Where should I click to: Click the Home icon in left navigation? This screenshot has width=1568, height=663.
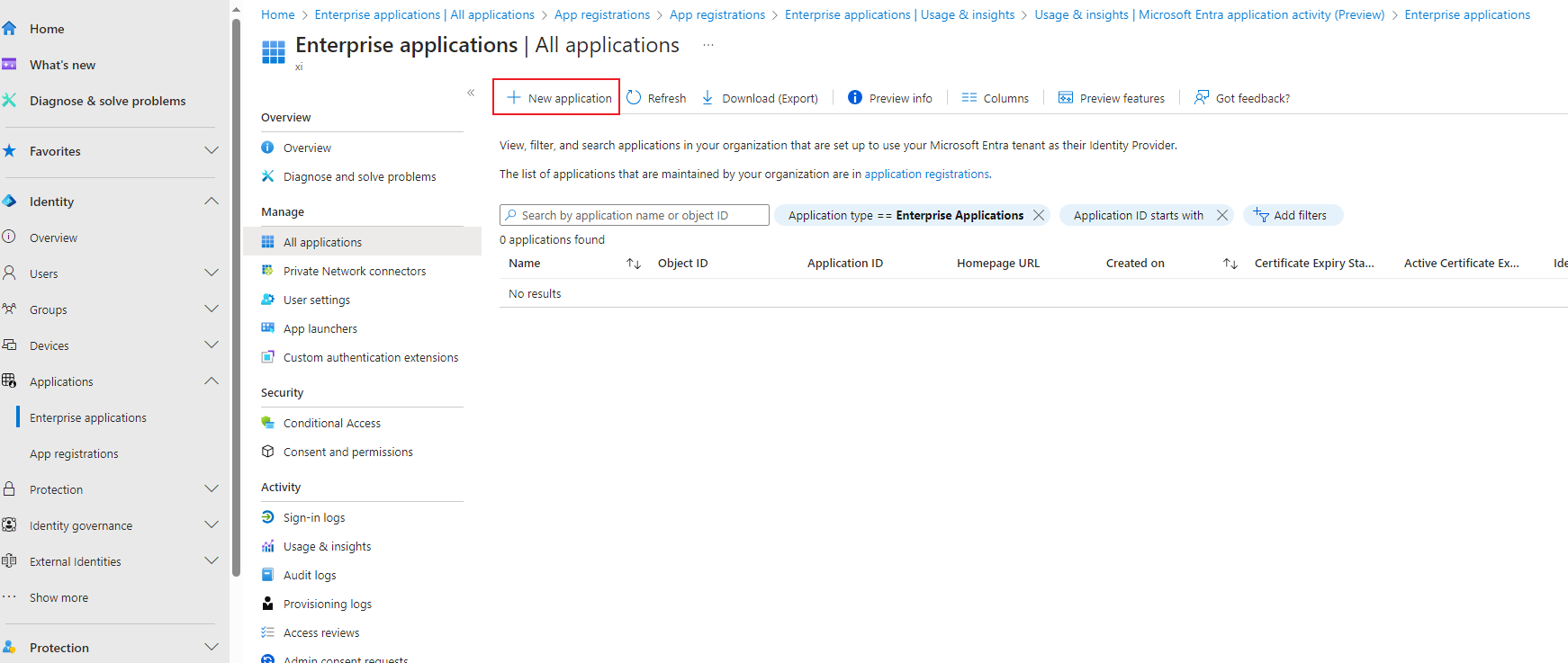[9, 28]
